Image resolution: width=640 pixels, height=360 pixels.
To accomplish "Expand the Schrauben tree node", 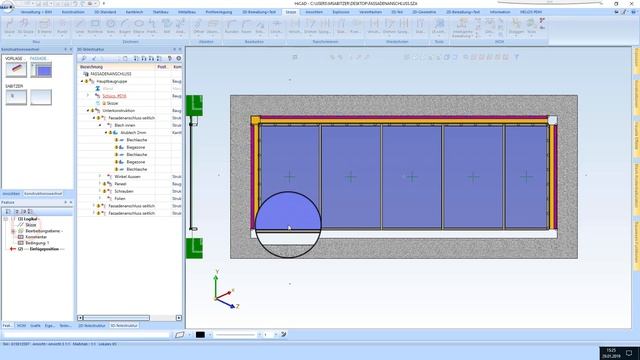I will click(100, 191).
